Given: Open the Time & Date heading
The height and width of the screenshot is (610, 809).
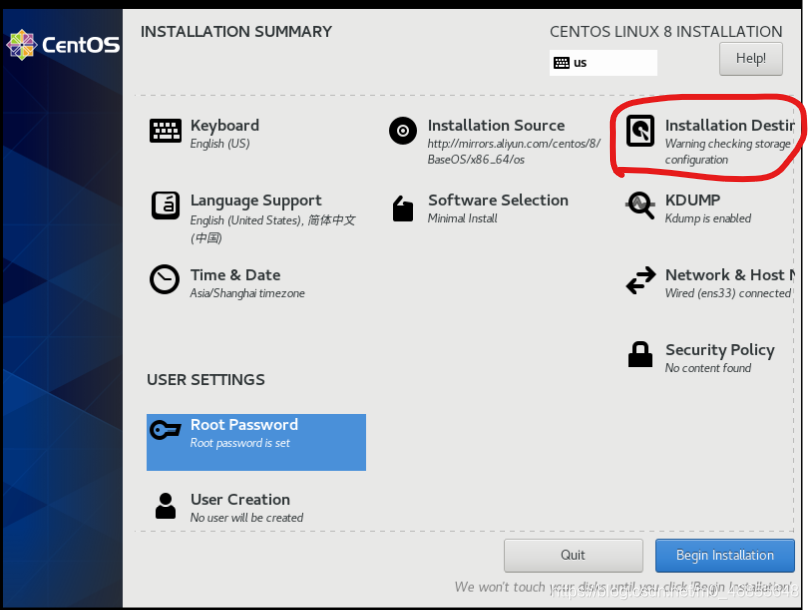Looking at the screenshot, I should click(x=235, y=275).
